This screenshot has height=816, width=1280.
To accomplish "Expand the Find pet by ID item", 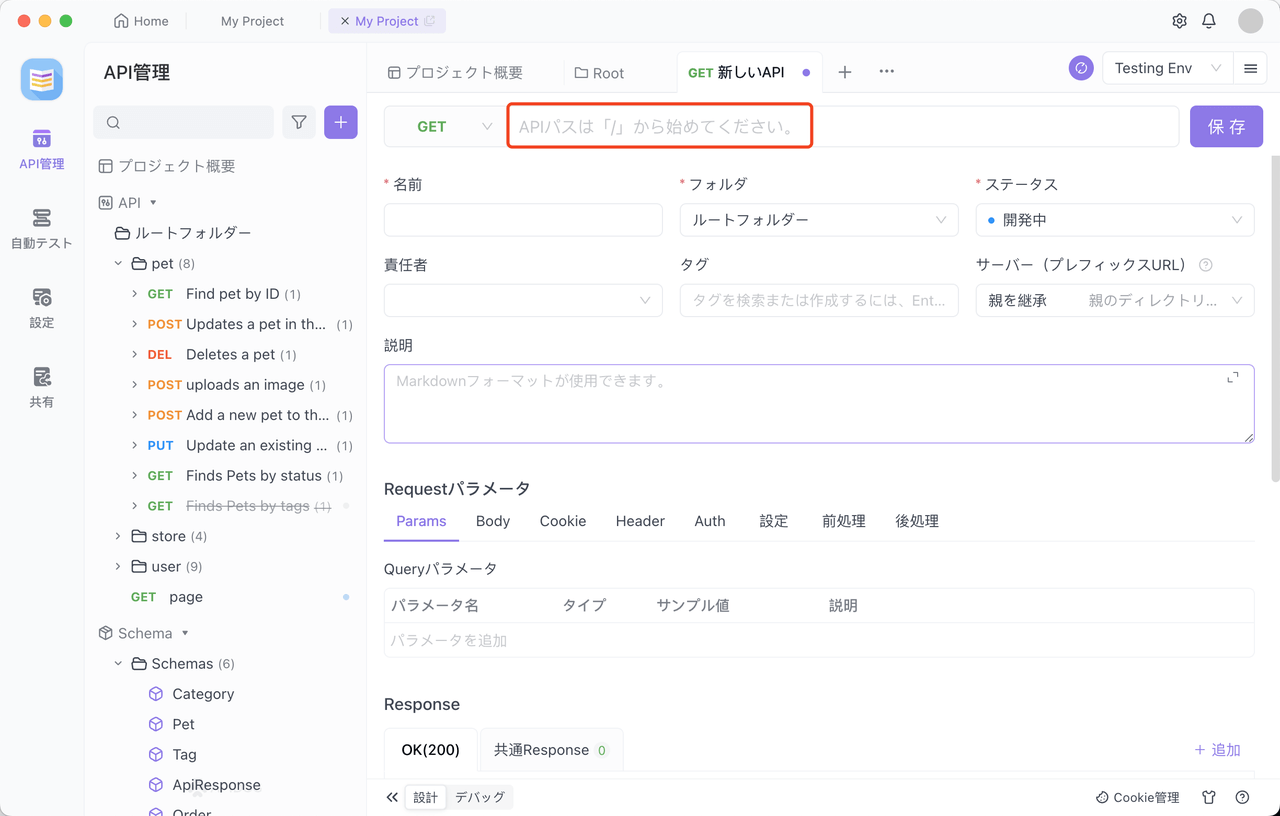I will [135, 294].
